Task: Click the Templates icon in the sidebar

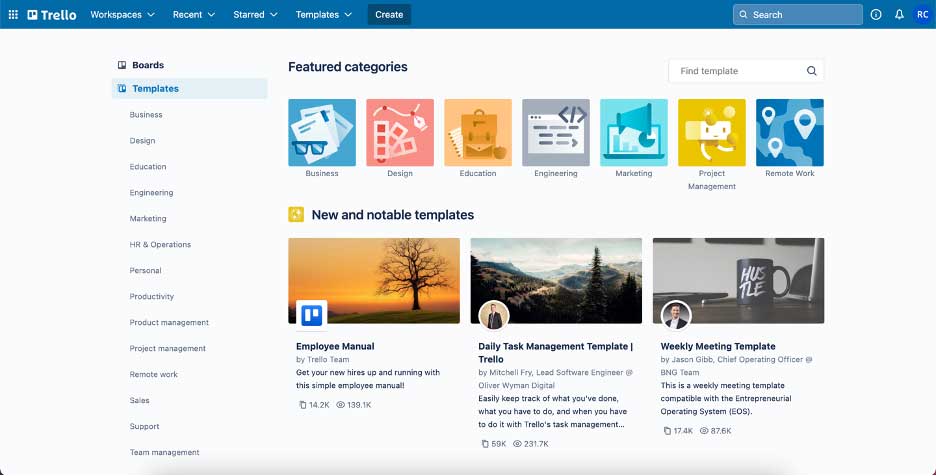Action: pyautogui.click(x=122, y=88)
